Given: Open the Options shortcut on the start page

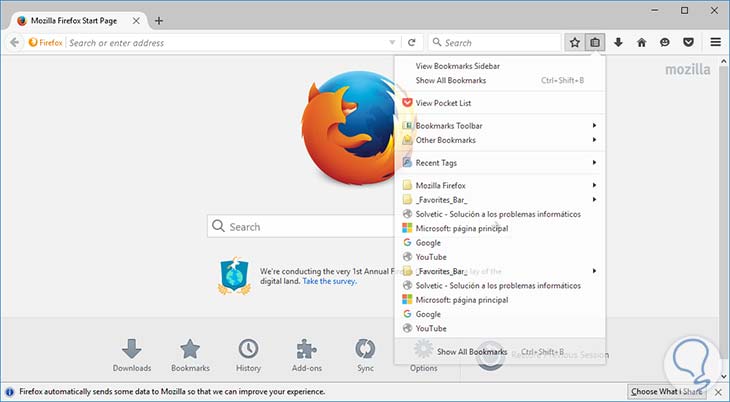Looking at the screenshot, I should [424, 368].
